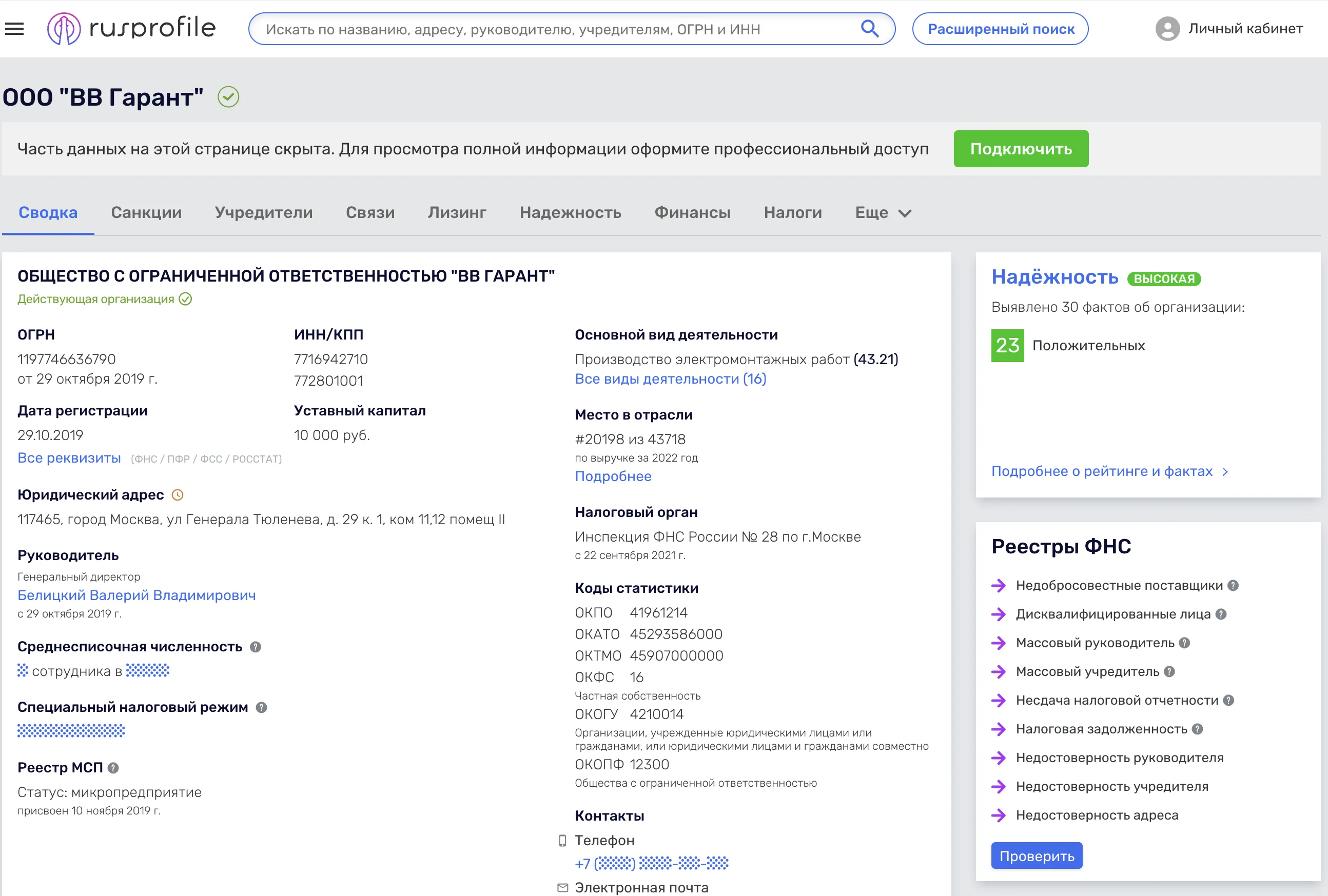Click the Расширенный поиск button
Image resolution: width=1328 pixels, height=896 pixels.
1001,29
